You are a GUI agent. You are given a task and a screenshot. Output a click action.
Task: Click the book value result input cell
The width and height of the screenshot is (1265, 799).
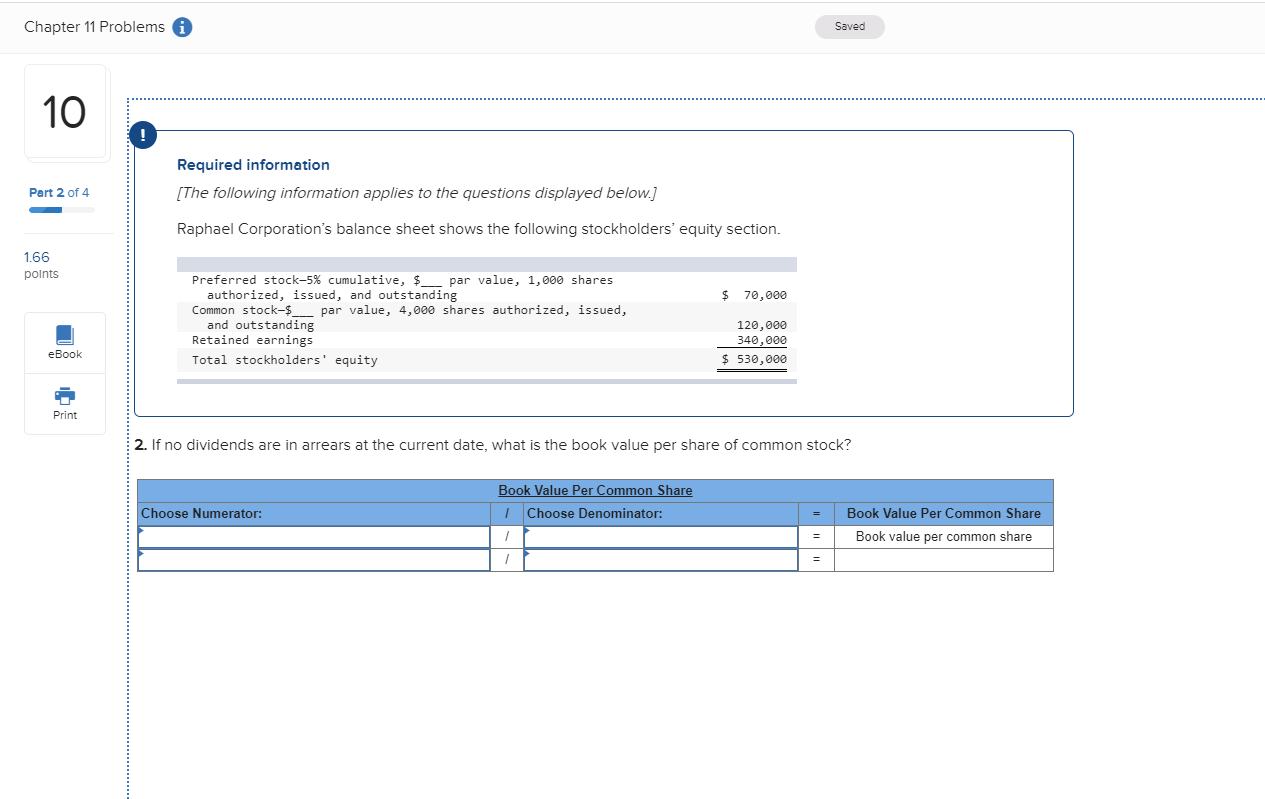tap(943, 560)
